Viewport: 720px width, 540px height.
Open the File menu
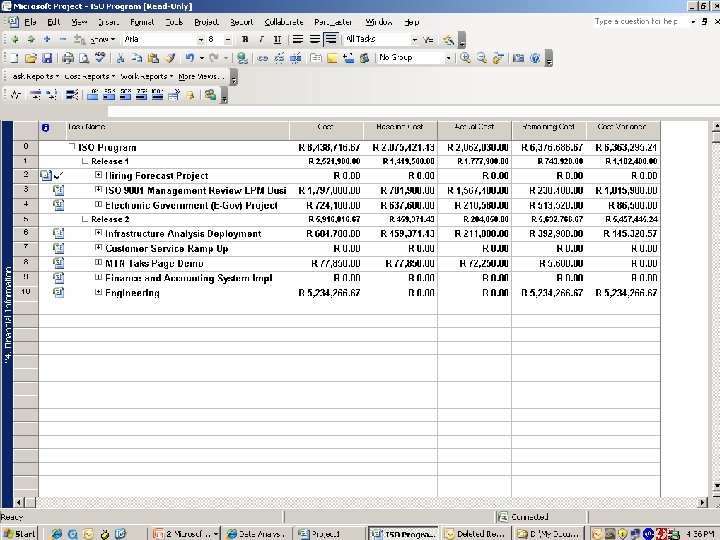30,22
